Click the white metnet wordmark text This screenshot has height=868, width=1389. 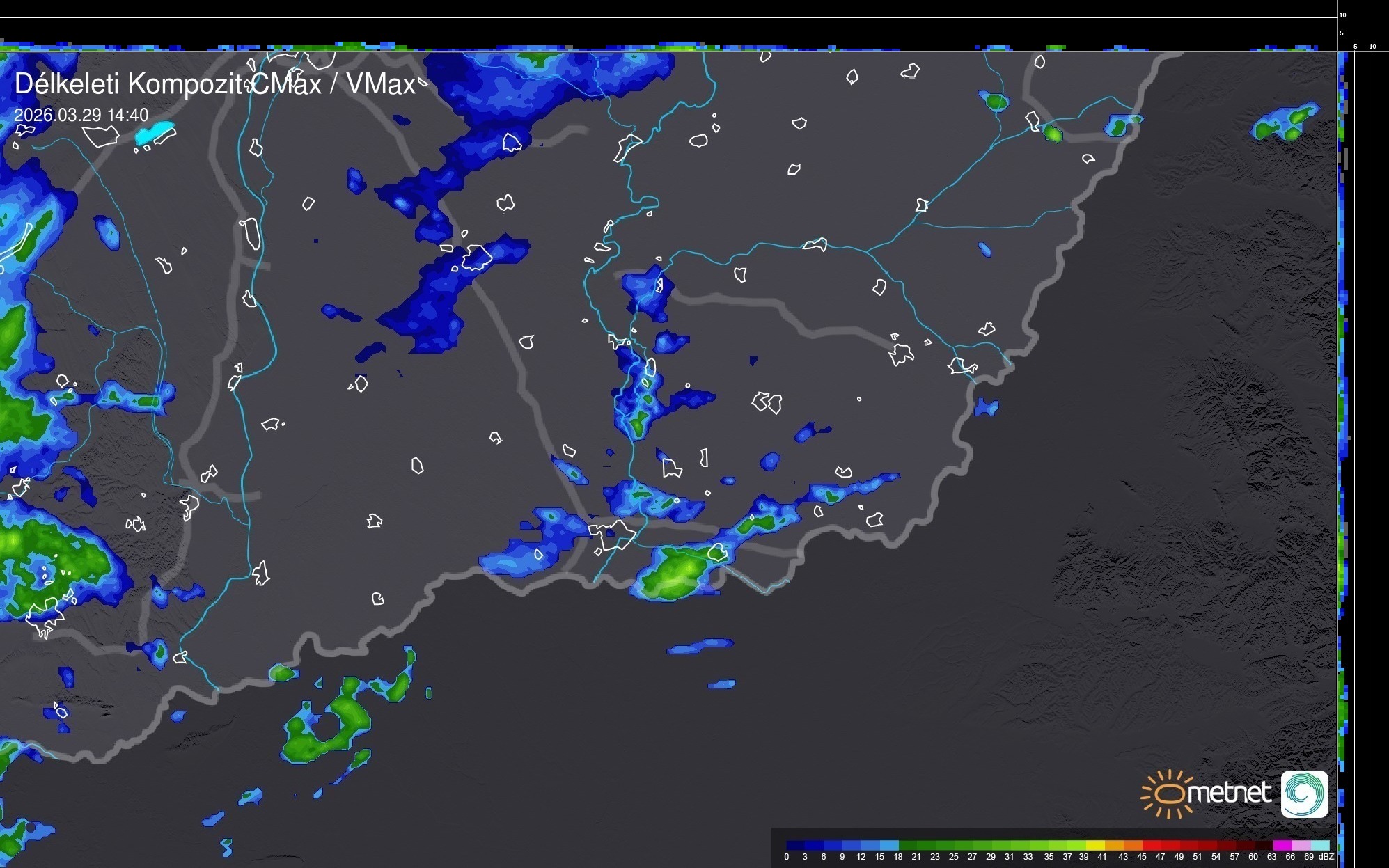pos(1229,794)
